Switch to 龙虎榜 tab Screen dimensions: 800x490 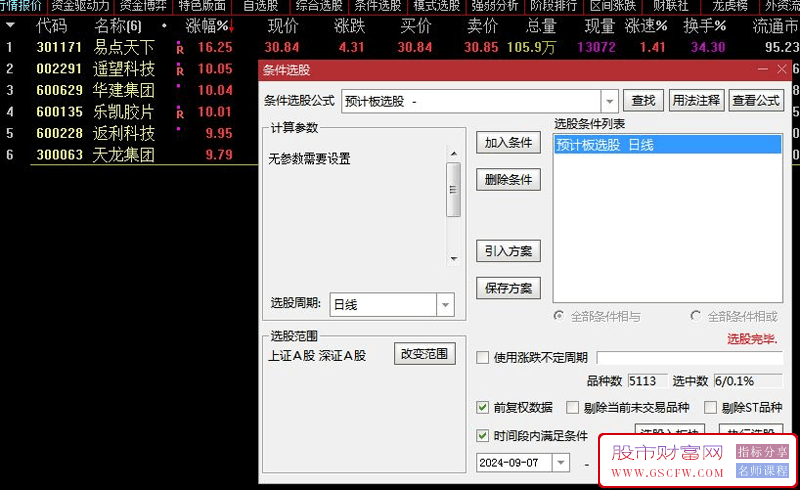point(730,6)
